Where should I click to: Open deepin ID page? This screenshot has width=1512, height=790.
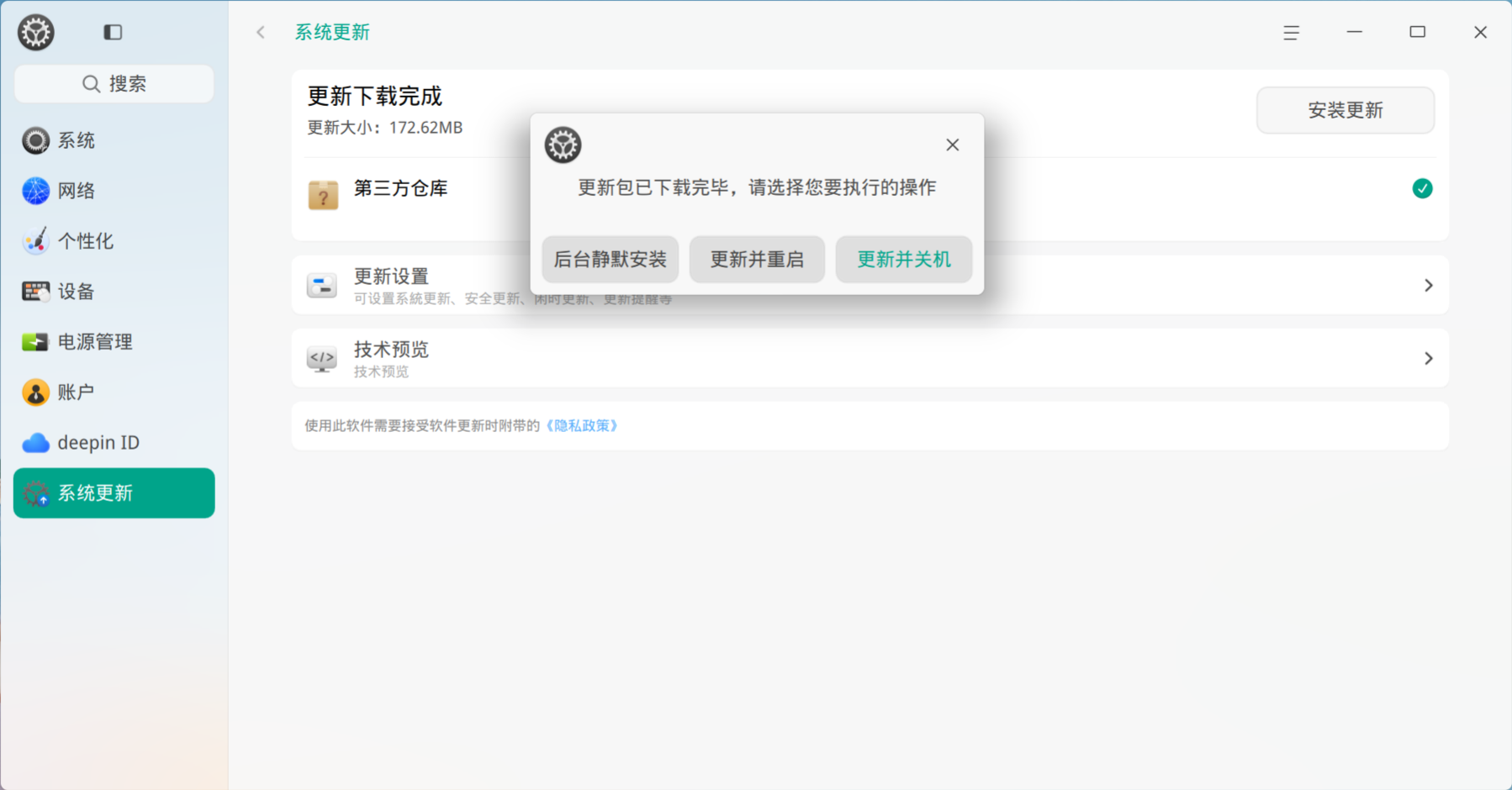tap(114, 443)
